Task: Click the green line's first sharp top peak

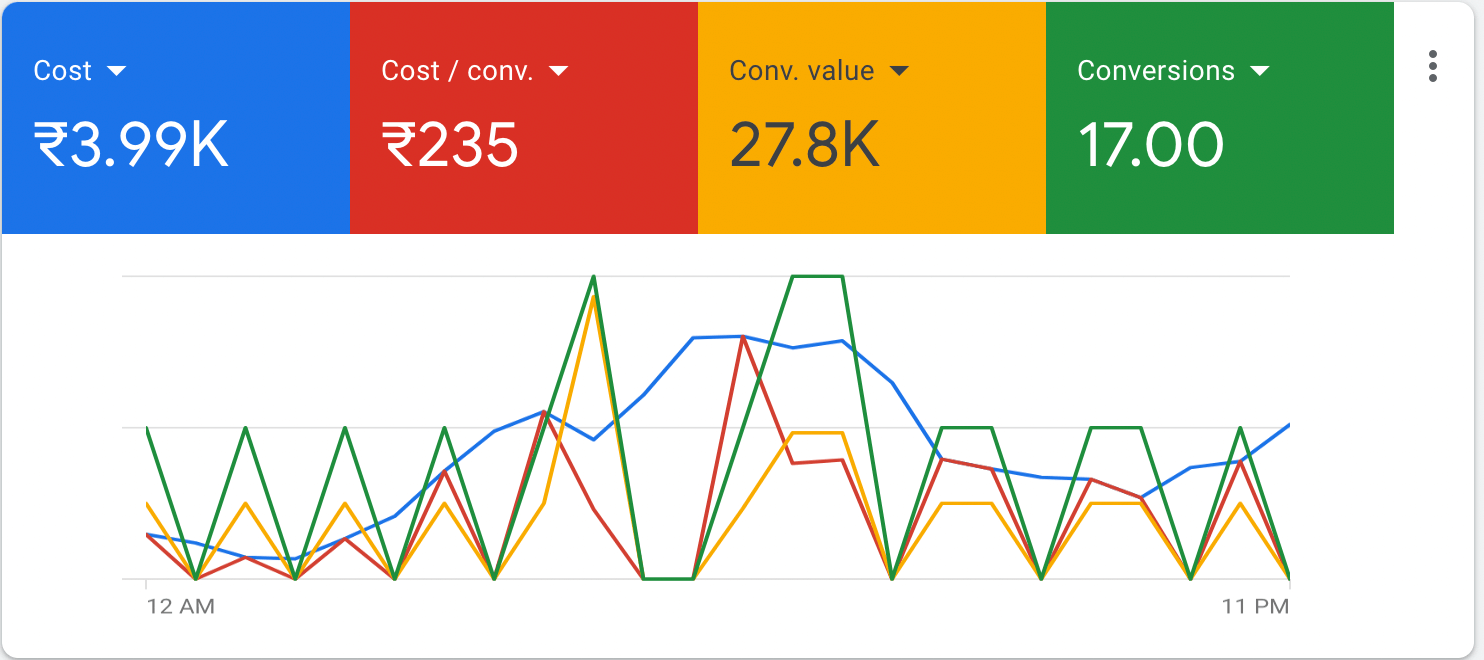Action: tap(594, 277)
